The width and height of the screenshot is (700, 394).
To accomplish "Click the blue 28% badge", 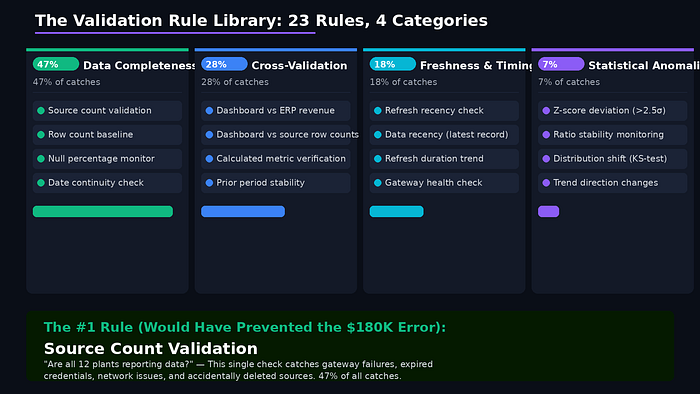I will coord(224,64).
